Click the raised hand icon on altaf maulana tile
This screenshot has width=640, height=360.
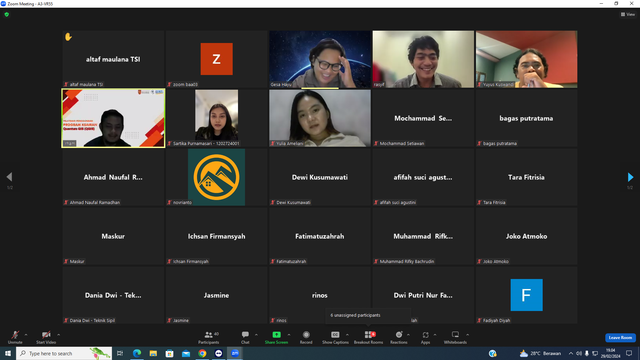point(68,37)
